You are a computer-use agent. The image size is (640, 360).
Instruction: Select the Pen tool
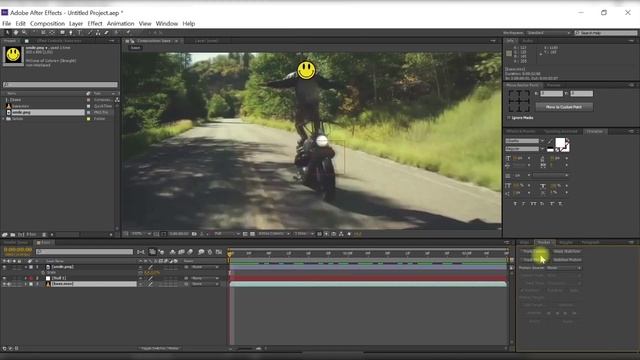[x=71, y=33]
